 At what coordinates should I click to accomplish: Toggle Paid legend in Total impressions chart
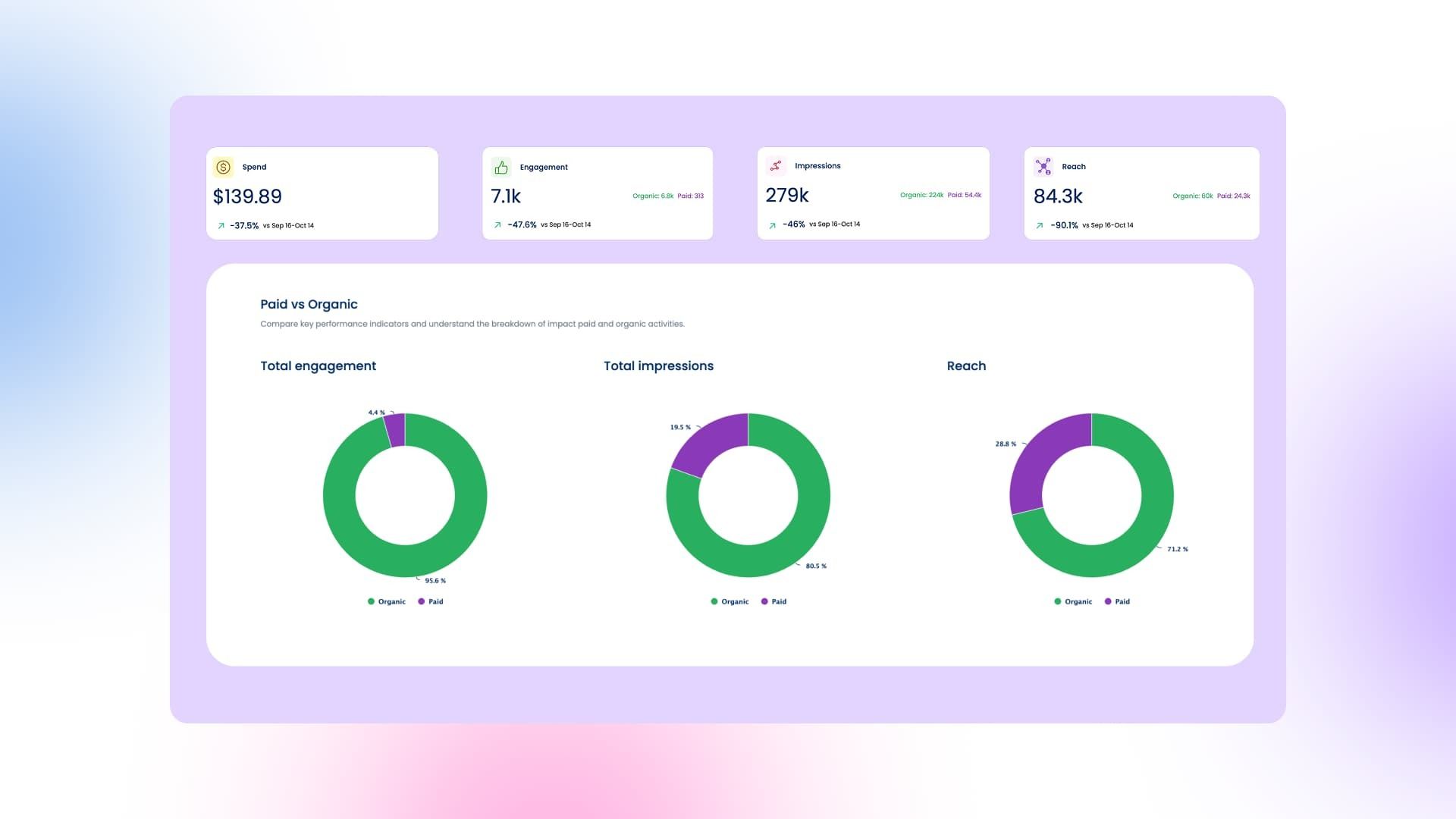click(773, 601)
